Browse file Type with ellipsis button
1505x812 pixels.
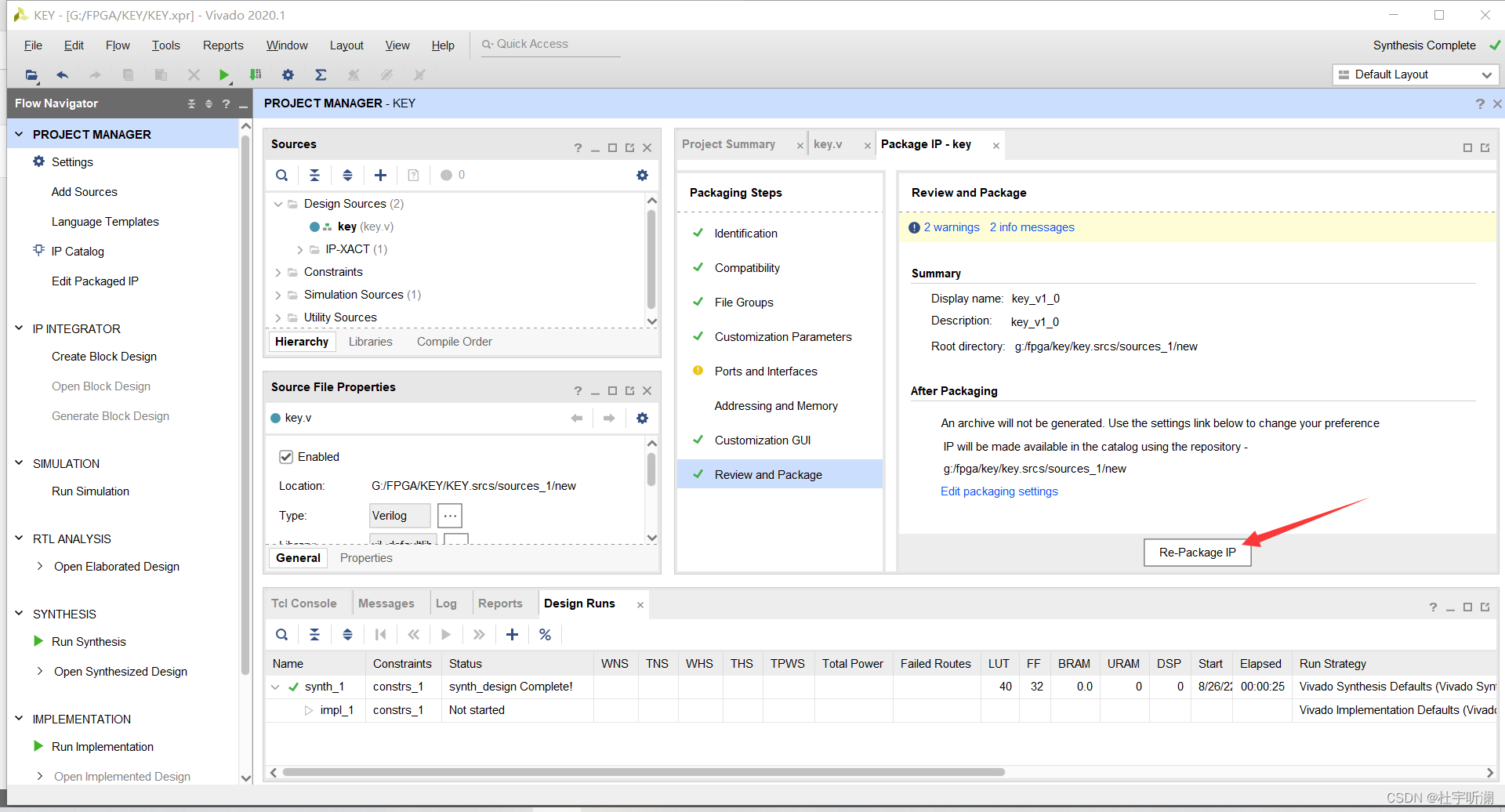coord(450,516)
